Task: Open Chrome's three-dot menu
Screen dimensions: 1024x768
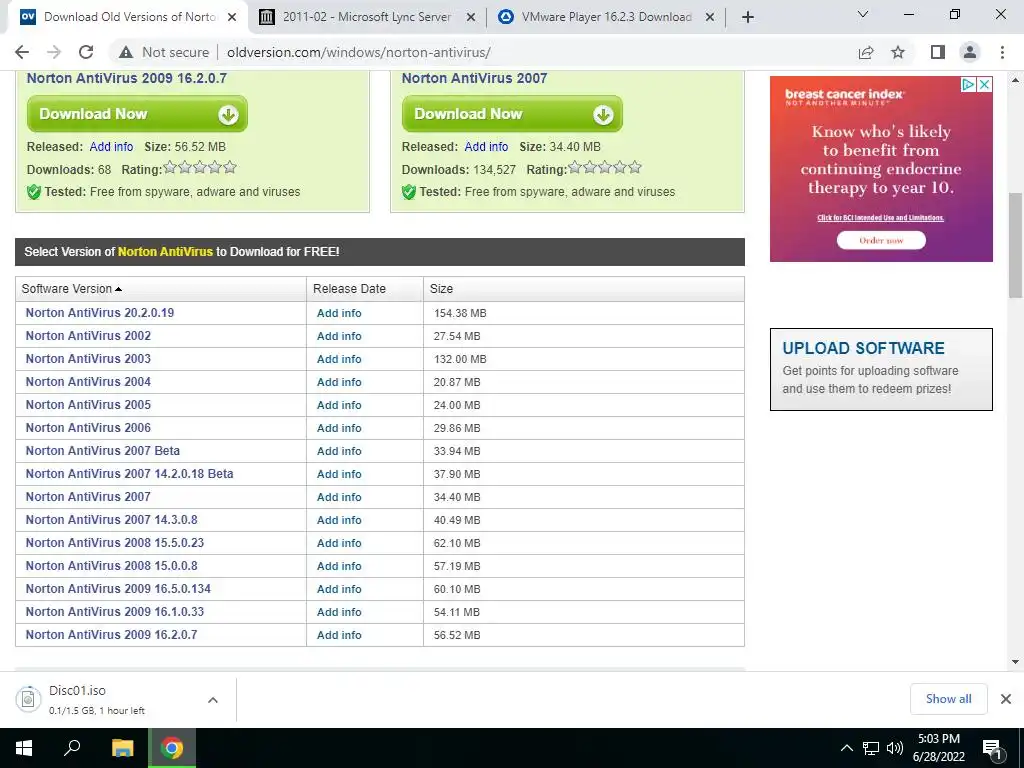Action: [1002, 52]
